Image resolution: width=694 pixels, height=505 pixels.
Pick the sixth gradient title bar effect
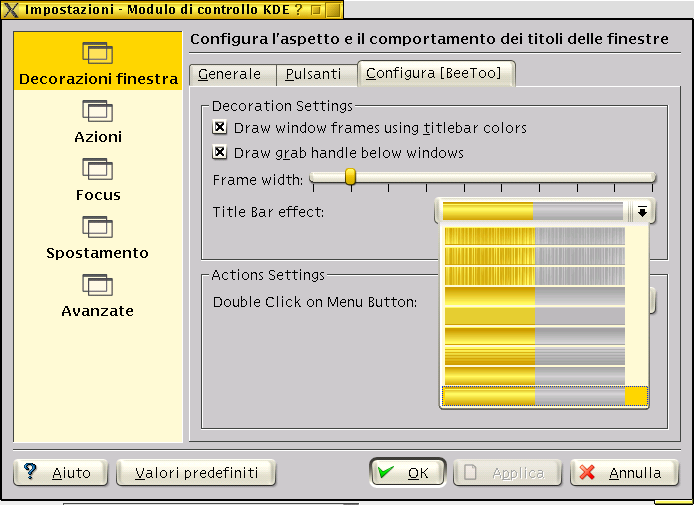(535, 336)
